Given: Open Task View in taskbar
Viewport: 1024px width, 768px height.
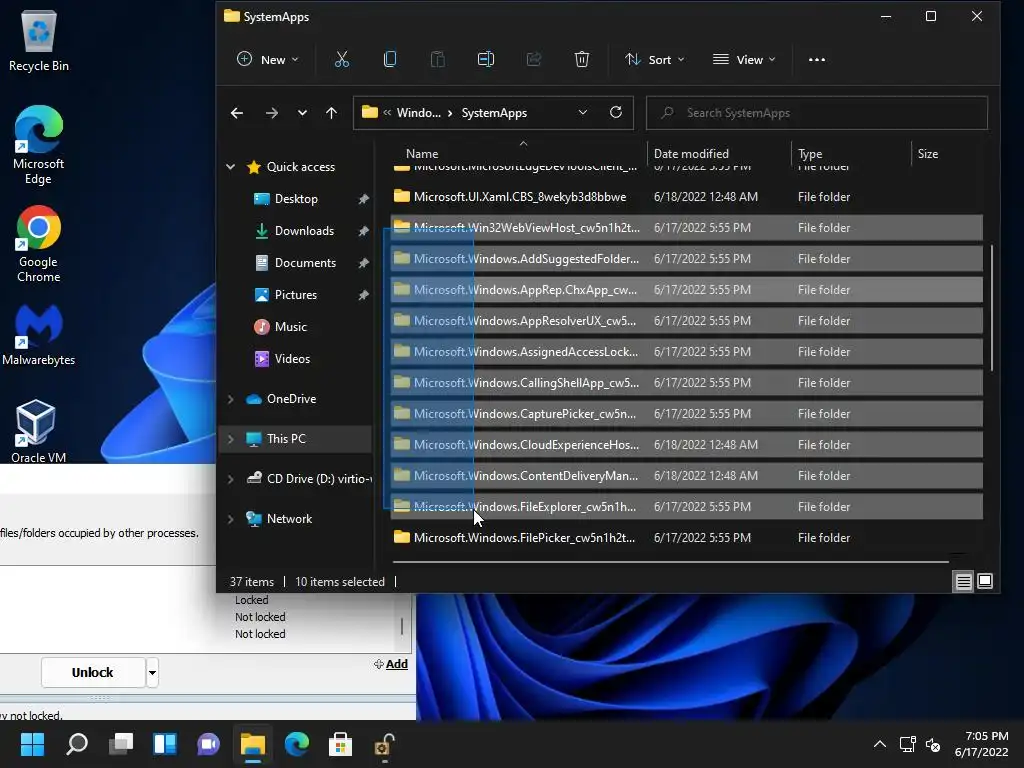Looking at the screenshot, I should pyautogui.click(x=121, y=744).
